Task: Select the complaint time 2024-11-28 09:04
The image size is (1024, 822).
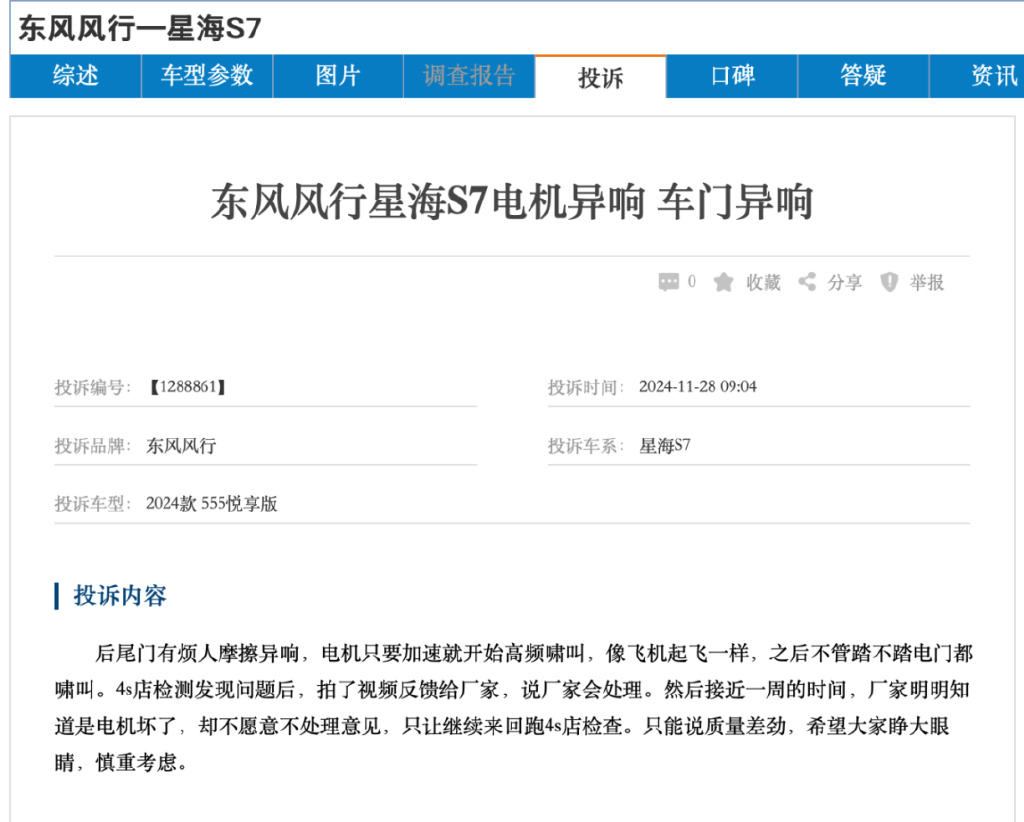Action: point(697,387)
